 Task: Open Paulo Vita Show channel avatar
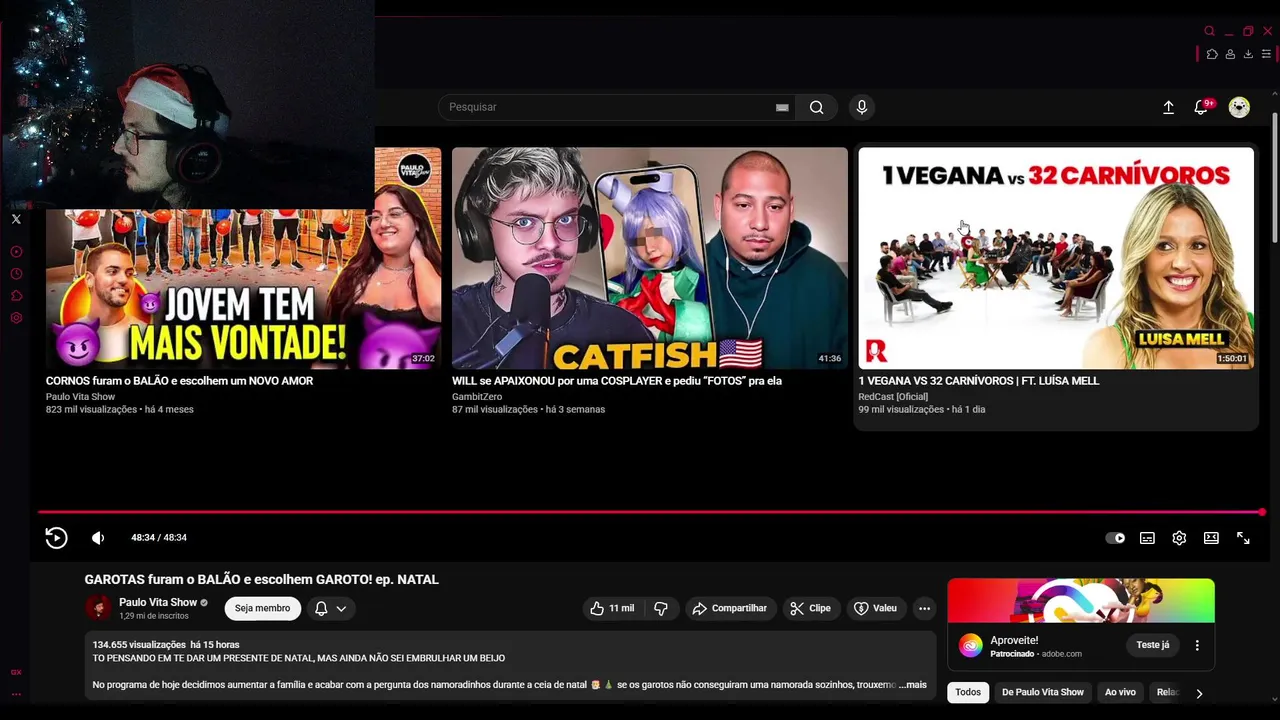pyautogui.click(x=98, y=608)
